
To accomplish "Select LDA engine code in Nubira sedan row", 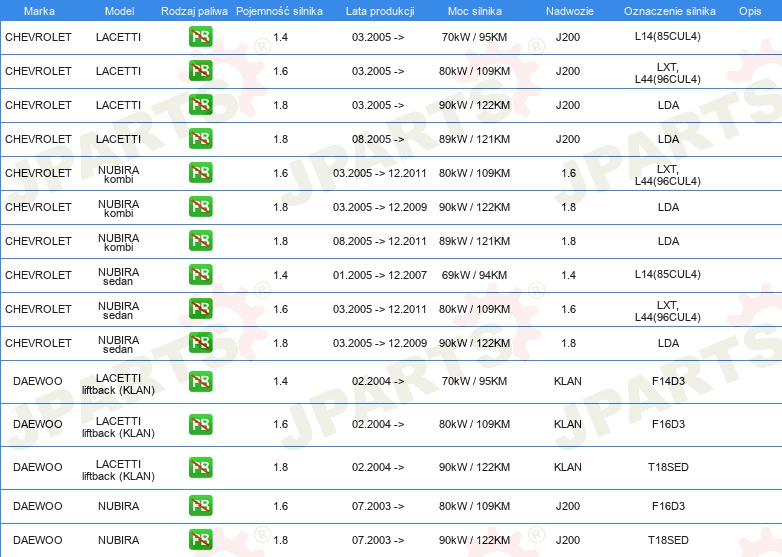I will coord(668,343).
